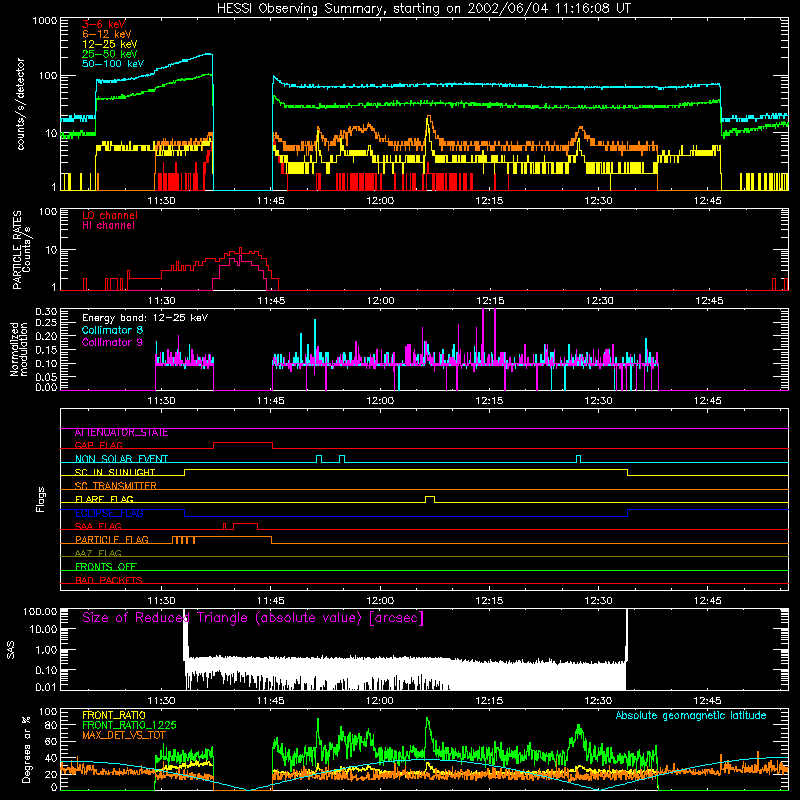Screen dimensions: 800x800
Task: Click the HESSI Observing Summary plot title
Action: tap(423, 9)
